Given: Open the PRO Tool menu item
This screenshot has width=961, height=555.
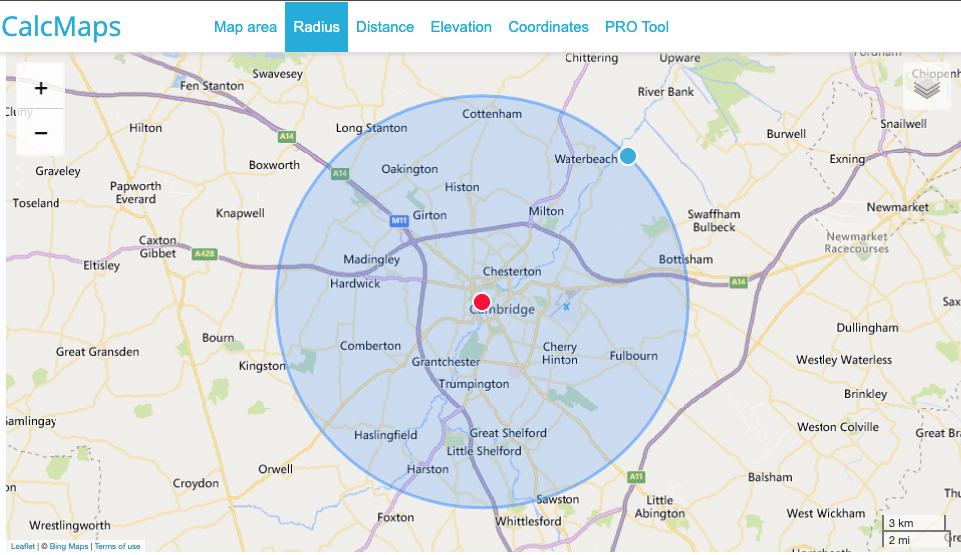Looking at the screenshot, I should coord(637,27).
